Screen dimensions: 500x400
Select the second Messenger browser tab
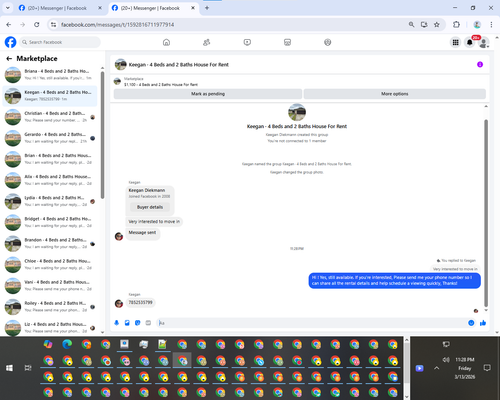(x=150, y=8)
